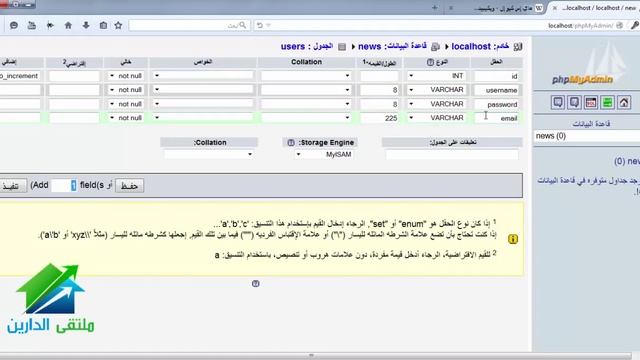Click the table icon before users in the breadcrumb

[342, 47]
